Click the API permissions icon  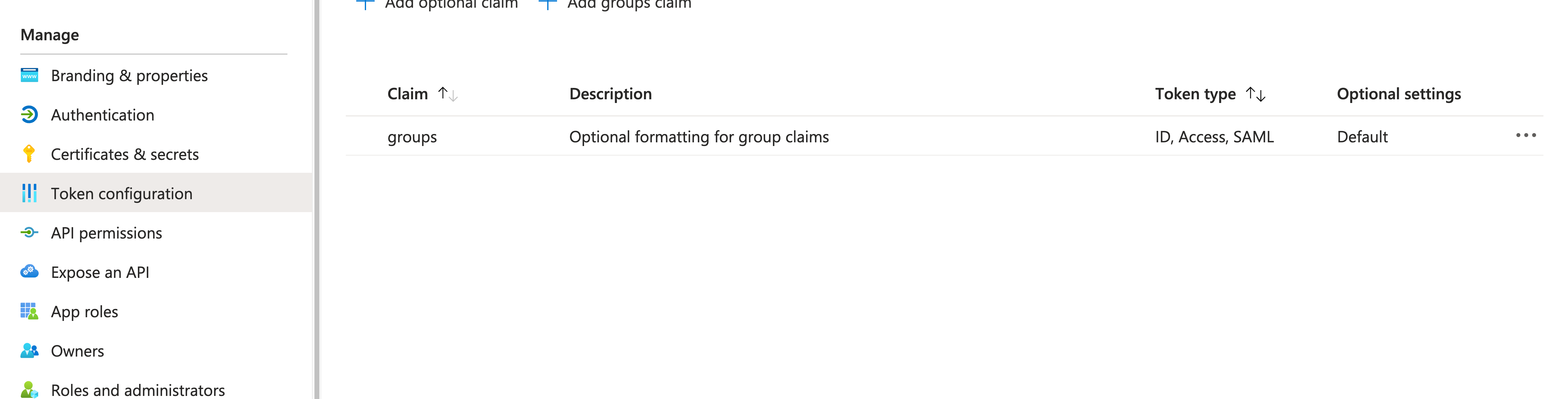pyautogui.click(x=29, y=233)
